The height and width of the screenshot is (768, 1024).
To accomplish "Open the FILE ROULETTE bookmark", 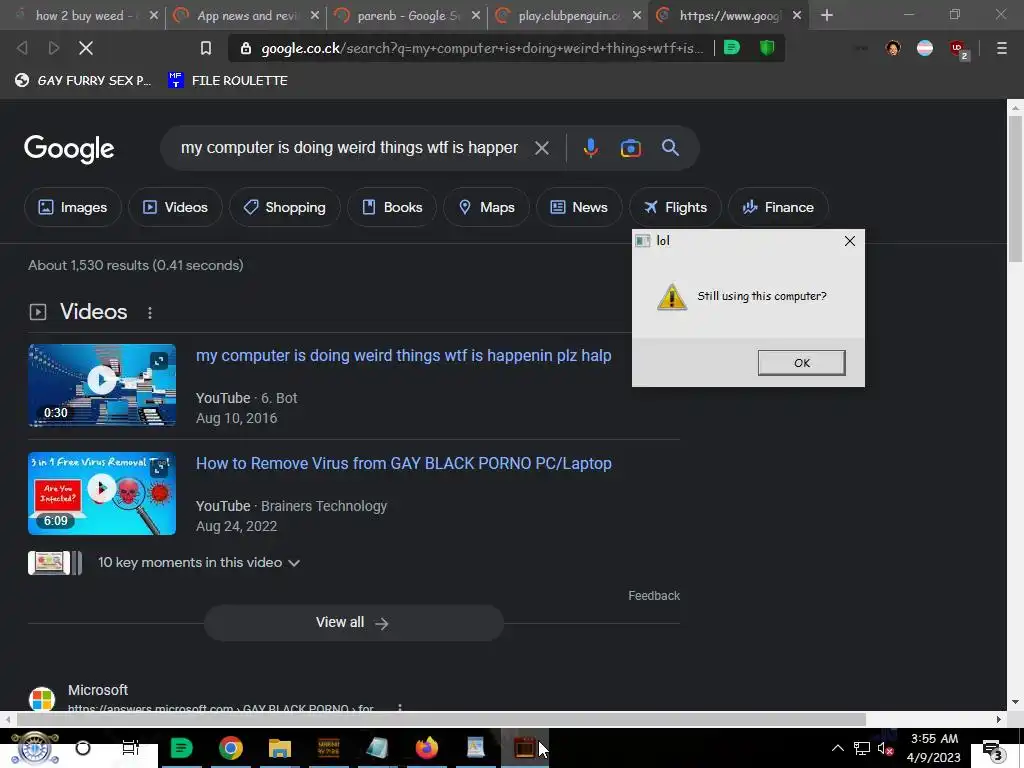I will [227, 81].
